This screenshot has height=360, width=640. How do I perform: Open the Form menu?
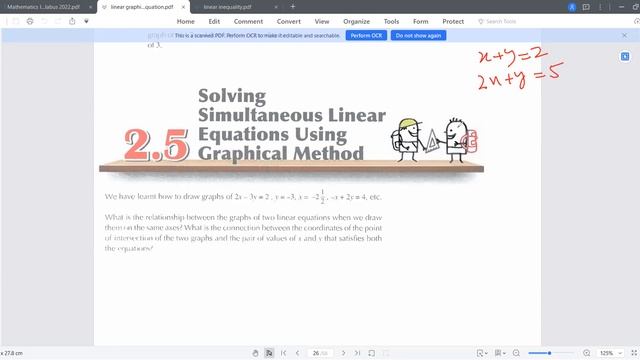point(420,21)
